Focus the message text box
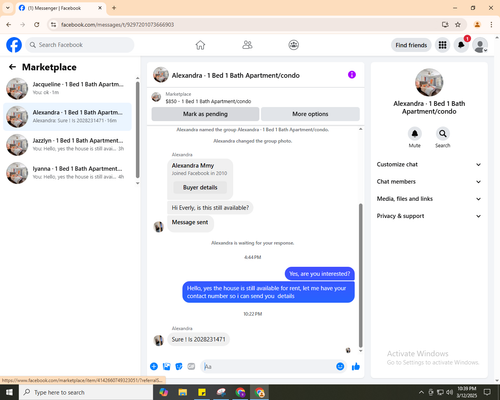Image resolution: width=500 pixels, height=400 pixels. pos(268,367)
